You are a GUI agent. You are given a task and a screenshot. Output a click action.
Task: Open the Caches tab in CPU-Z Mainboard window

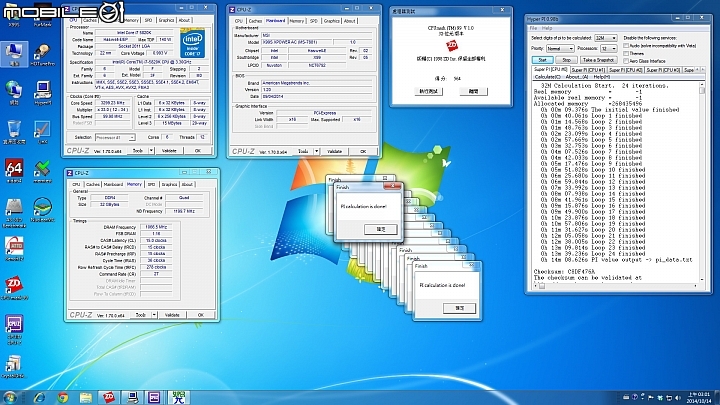[x=255, y=21]
